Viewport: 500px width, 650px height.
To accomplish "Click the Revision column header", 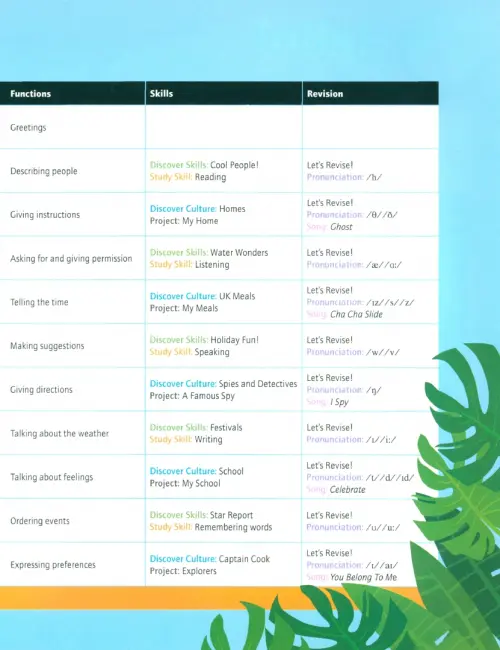I will pyautogui.click(x=325, y=94).
